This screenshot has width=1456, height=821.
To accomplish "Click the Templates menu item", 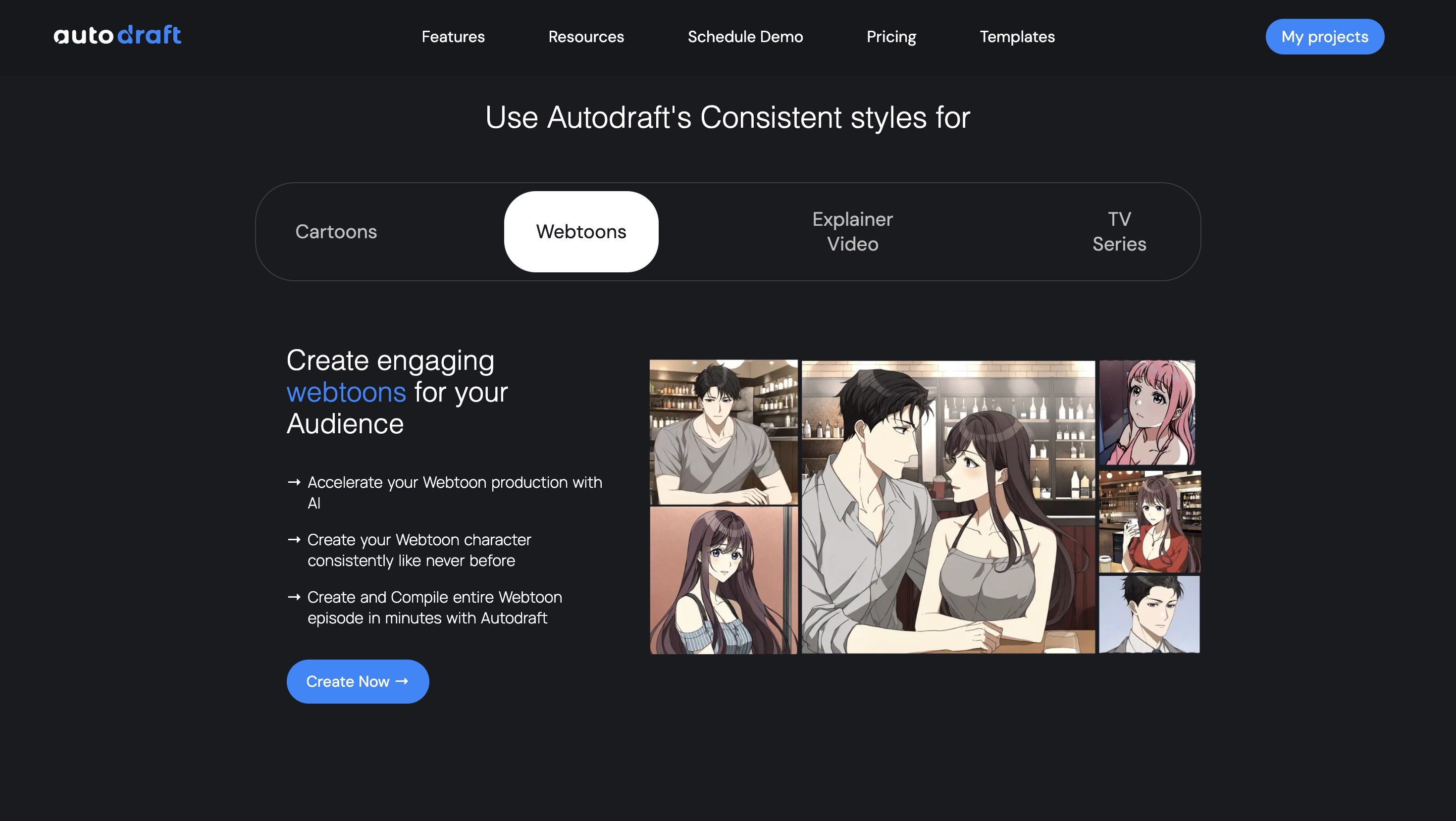I will pyautogui.click(x=1017, y=36).
